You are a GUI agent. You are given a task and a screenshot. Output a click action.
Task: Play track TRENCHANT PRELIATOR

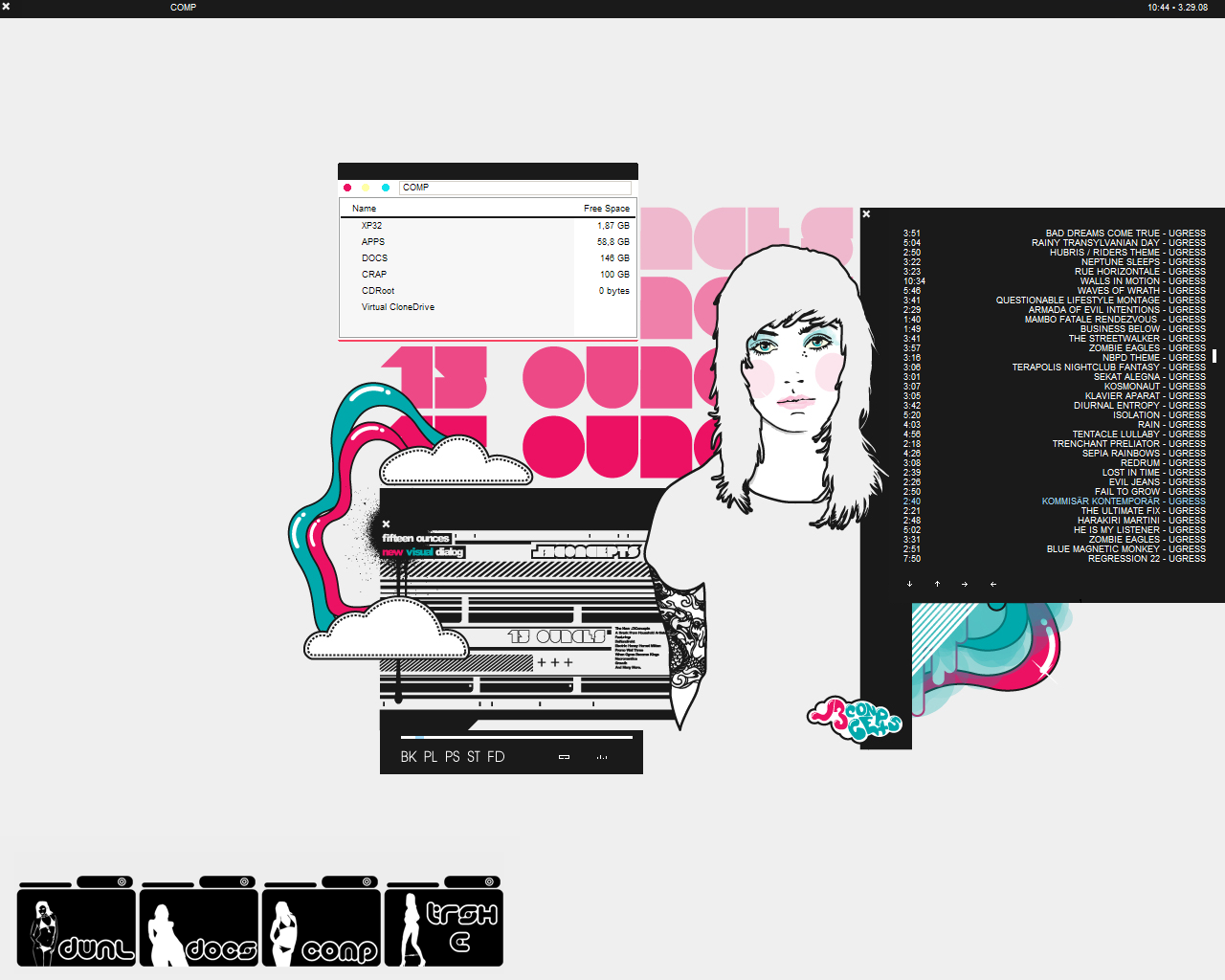click(x=1129, y=444)
